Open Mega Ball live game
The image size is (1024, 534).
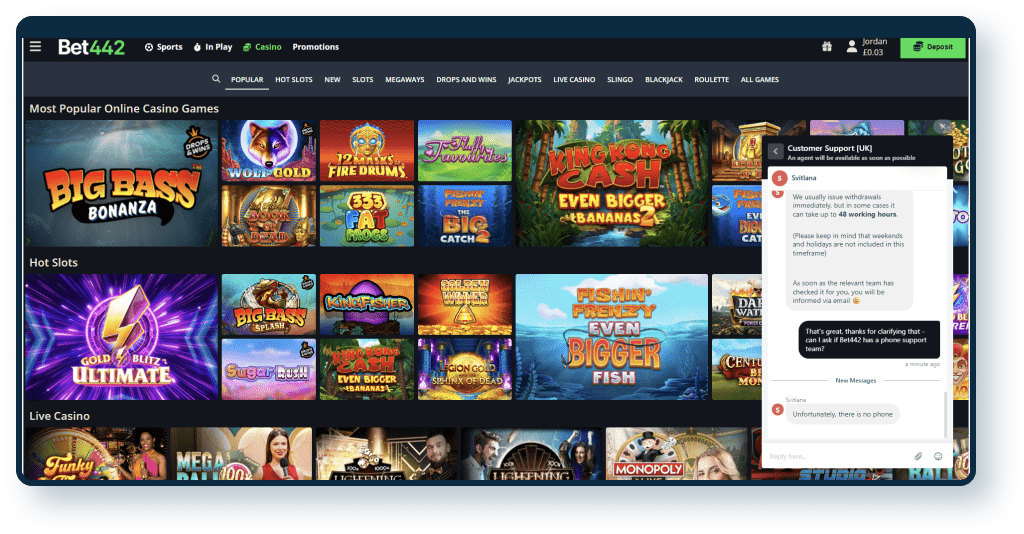point(241,454)
